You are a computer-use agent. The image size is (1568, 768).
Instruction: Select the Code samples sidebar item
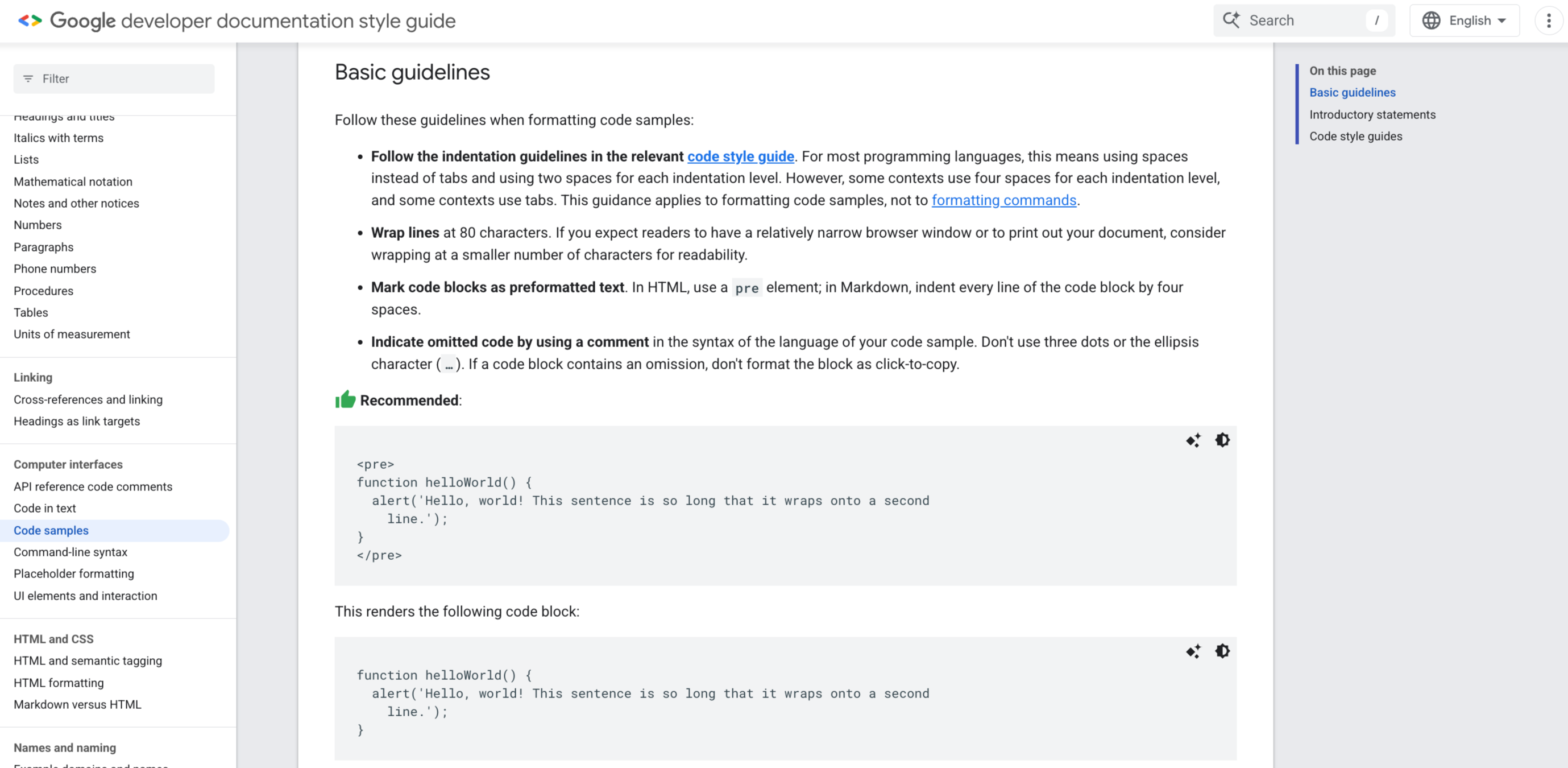tap(114, 530)
